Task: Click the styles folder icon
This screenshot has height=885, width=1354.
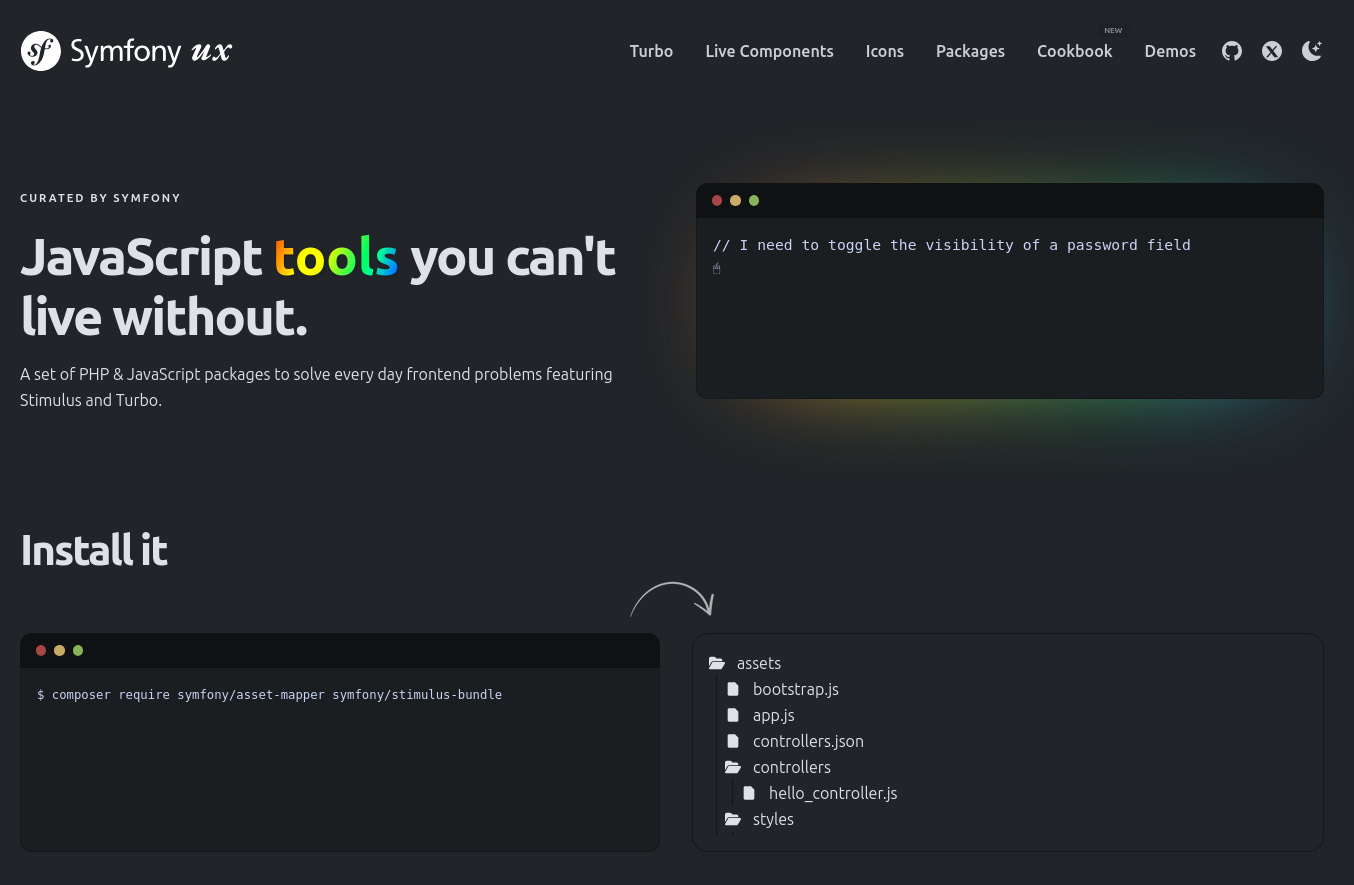Action: tap(733, 819)
